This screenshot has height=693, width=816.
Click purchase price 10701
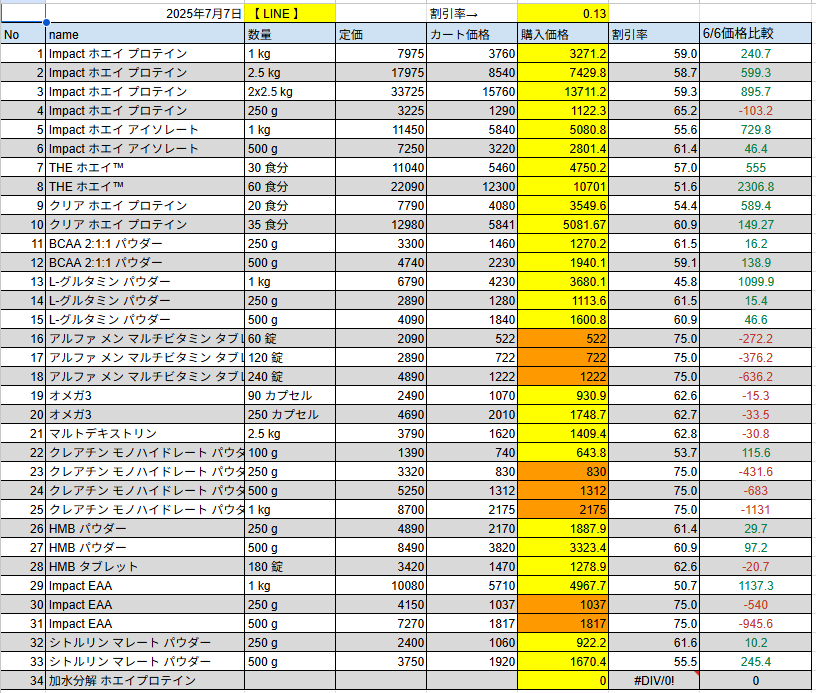click(x=563, y=187)
